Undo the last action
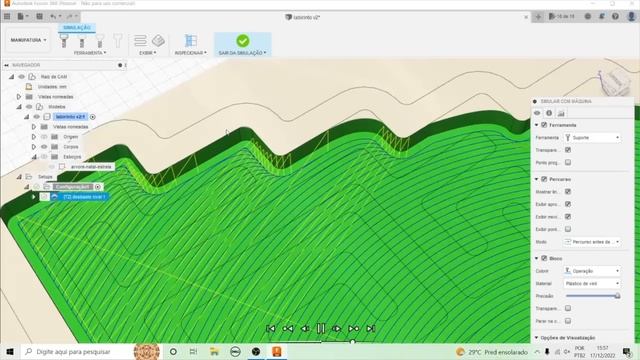Screen dimensions: 640x360 click(55, 16)
